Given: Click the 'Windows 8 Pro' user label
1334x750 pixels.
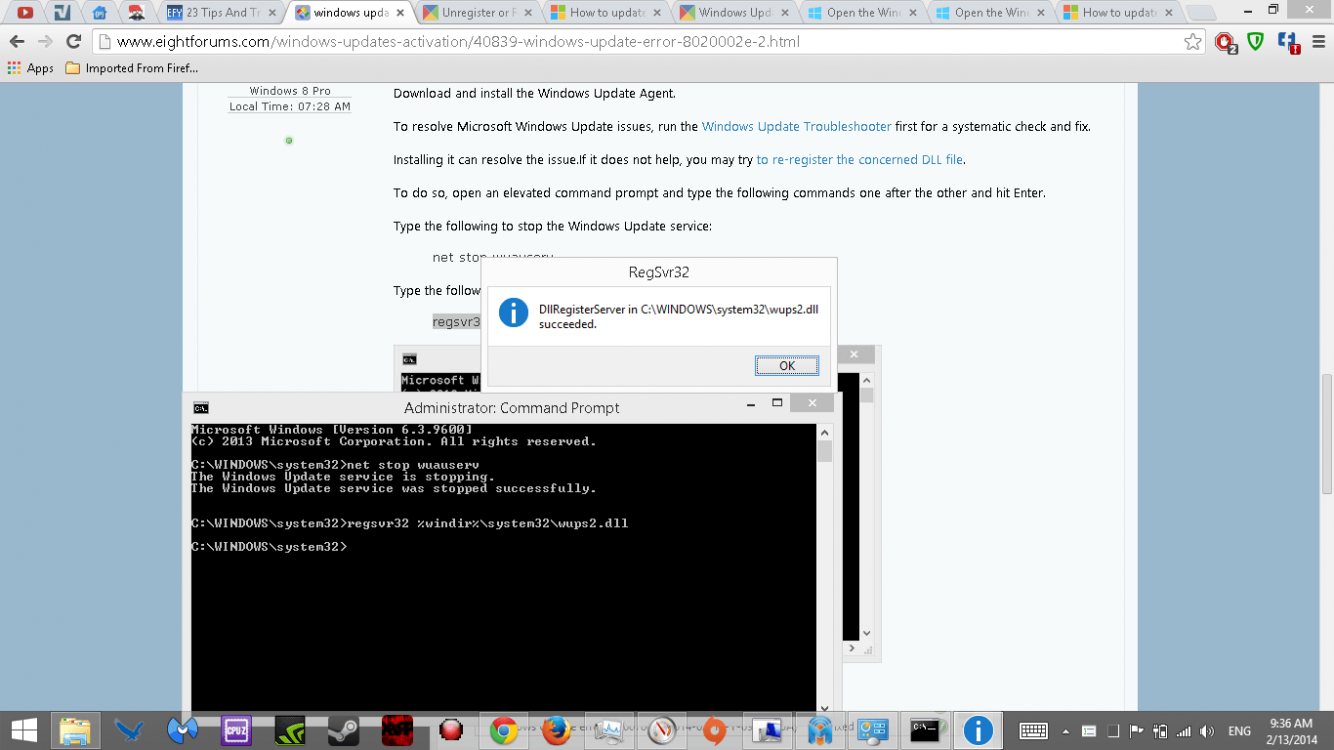Looking at the screenshot, I should [290, 91].
